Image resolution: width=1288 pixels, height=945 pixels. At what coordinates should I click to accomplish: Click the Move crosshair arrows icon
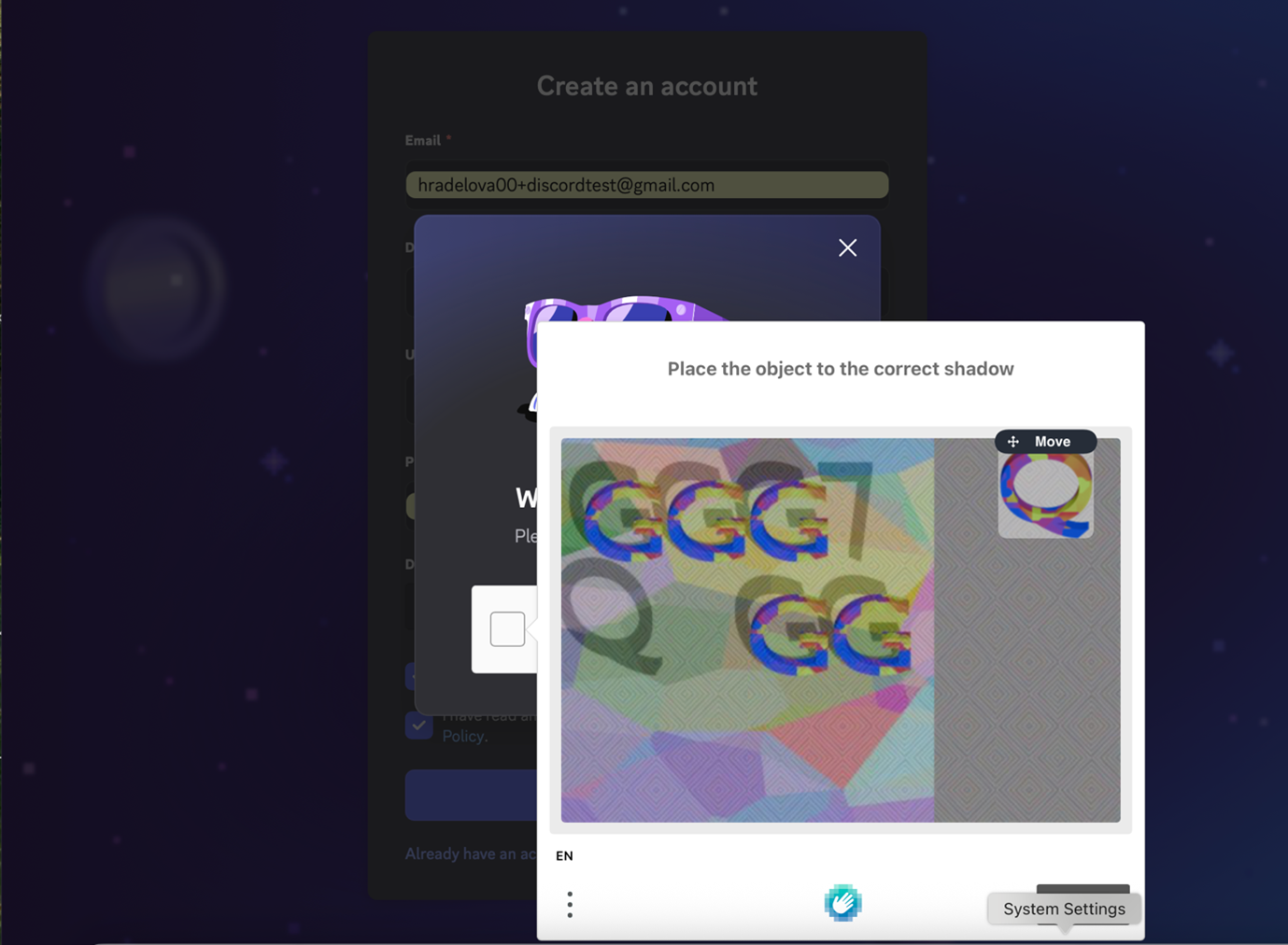tap(1013, 442)
